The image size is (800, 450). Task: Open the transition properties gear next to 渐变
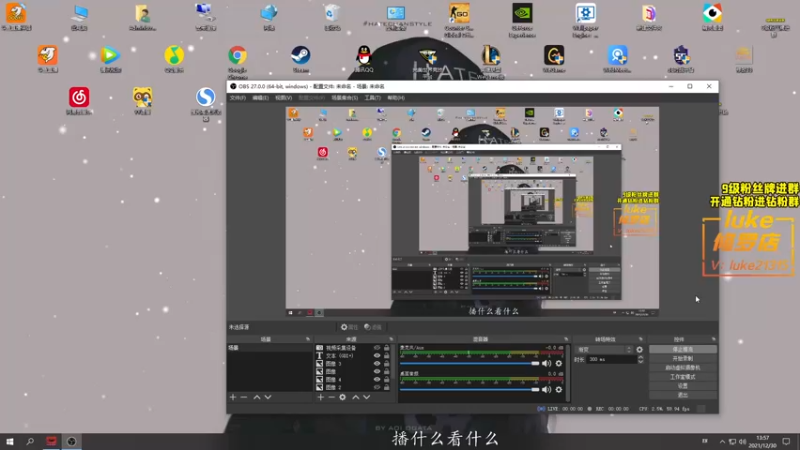639,350
